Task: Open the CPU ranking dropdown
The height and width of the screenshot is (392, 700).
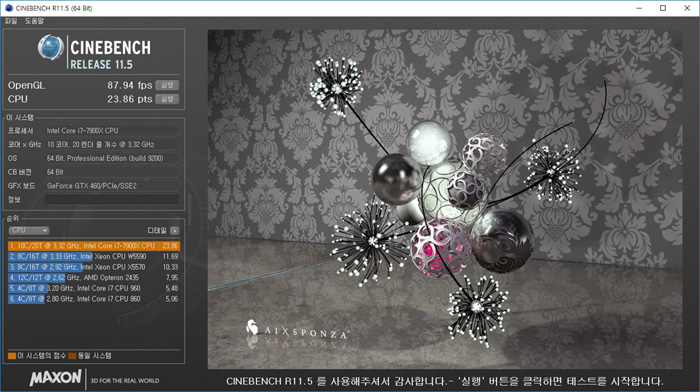Action: 29,230
